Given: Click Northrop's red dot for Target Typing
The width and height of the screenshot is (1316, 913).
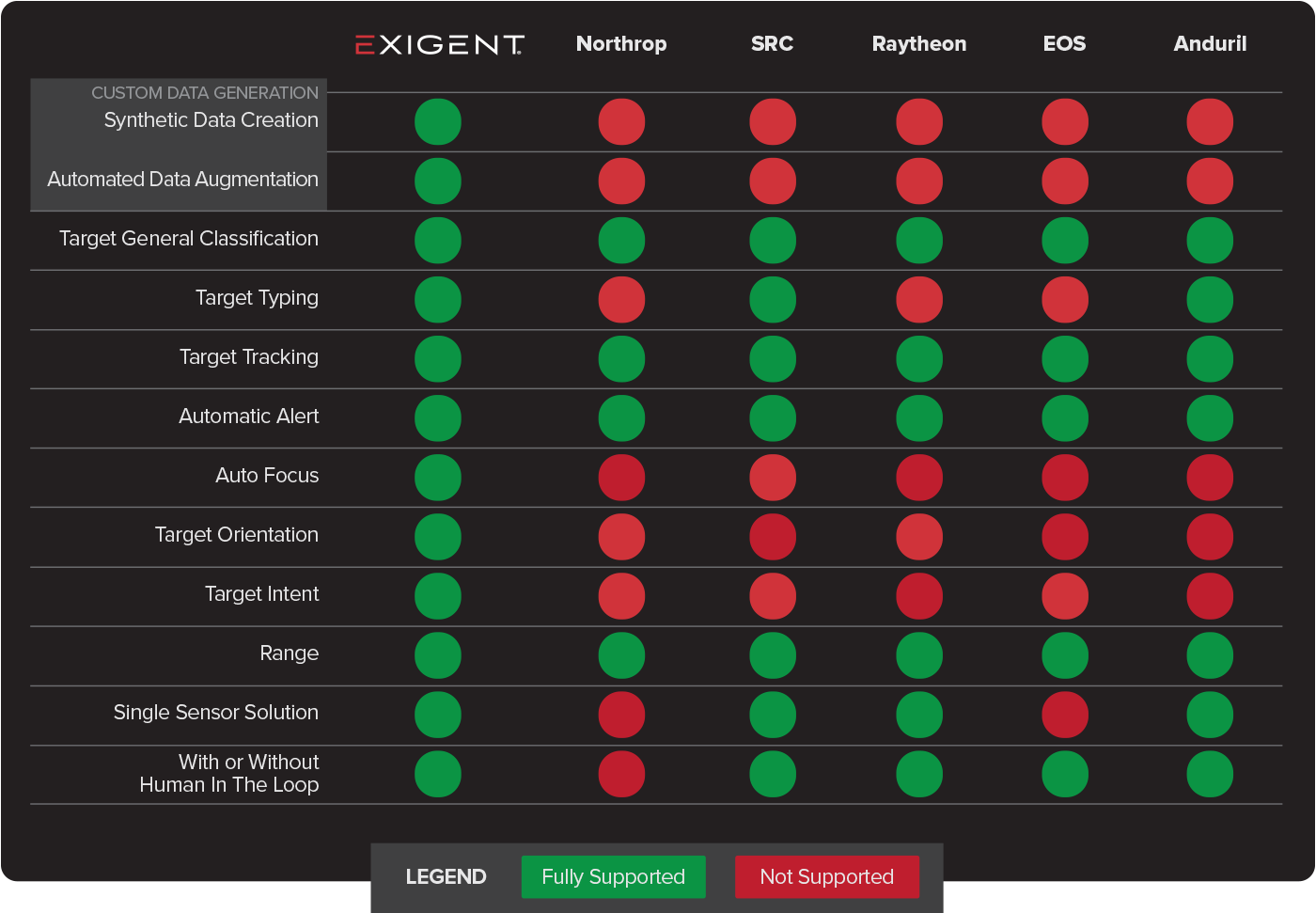Looking at the screenshot, I should coord(621,300).
